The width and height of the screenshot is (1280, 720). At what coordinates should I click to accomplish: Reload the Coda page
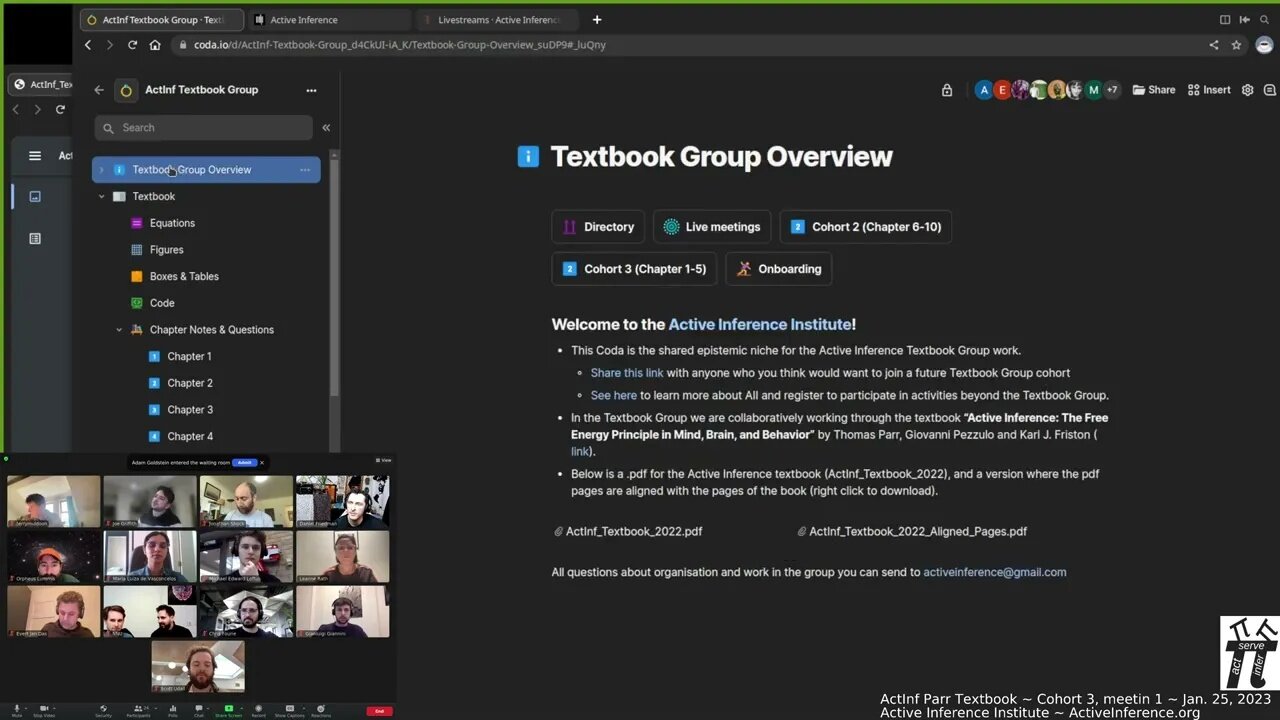point(132,45)
